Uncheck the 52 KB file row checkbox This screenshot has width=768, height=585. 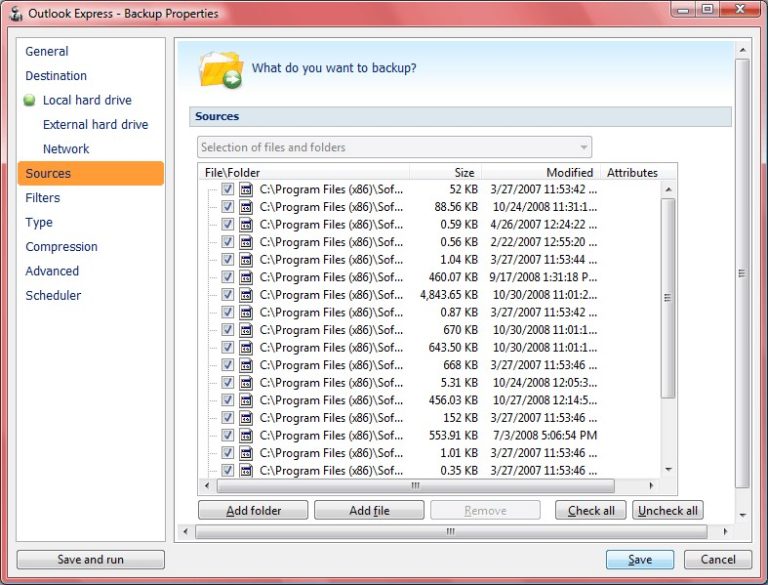[x=227, y=189]
